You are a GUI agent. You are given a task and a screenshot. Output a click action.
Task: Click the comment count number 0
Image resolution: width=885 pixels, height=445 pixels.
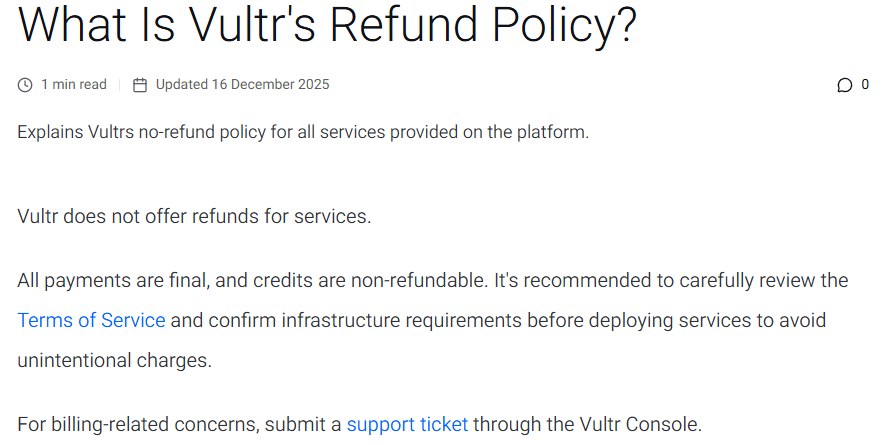tap(865, 85)
